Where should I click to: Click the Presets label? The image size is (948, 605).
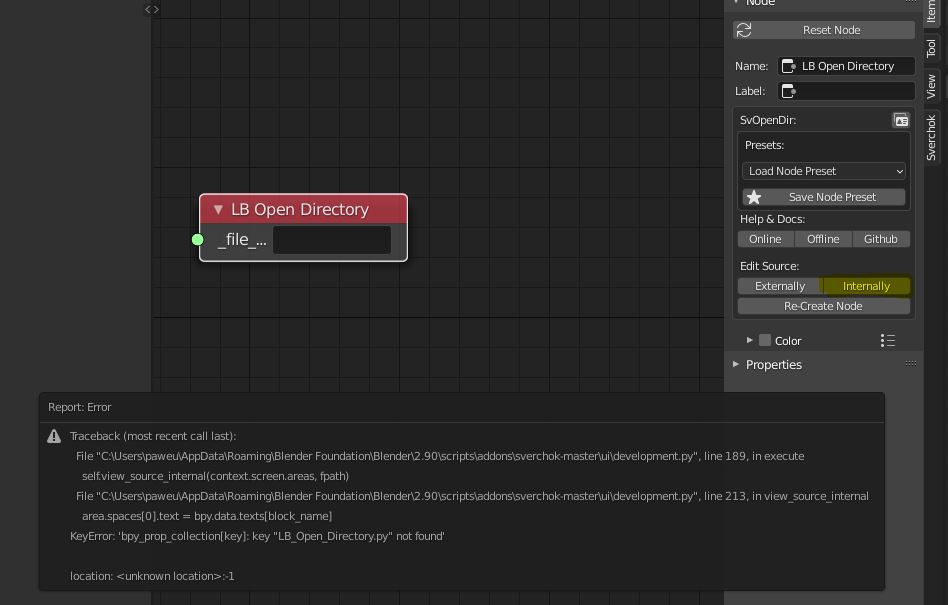tap(764, 145)
